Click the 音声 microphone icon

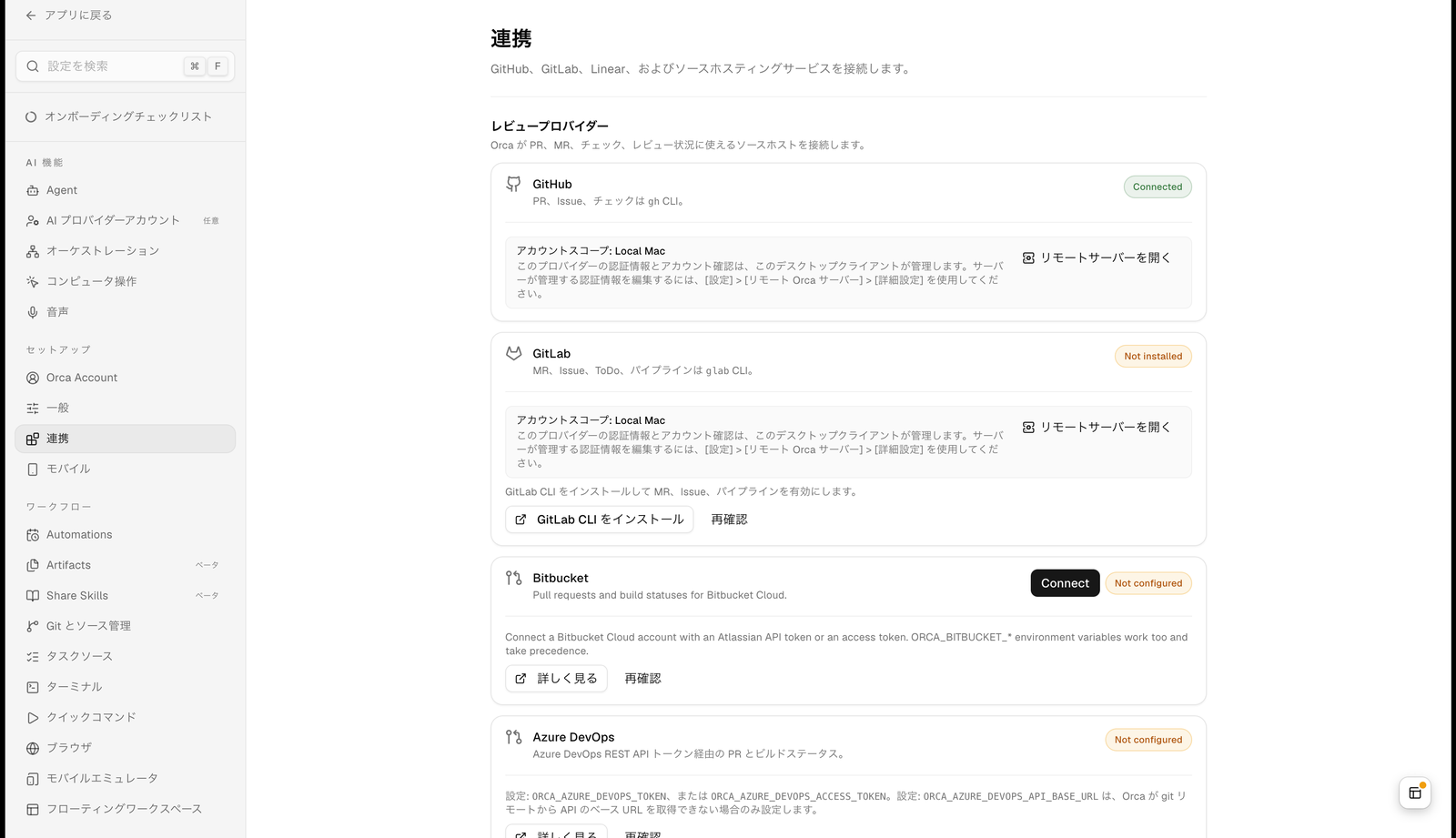pos(33,312)
